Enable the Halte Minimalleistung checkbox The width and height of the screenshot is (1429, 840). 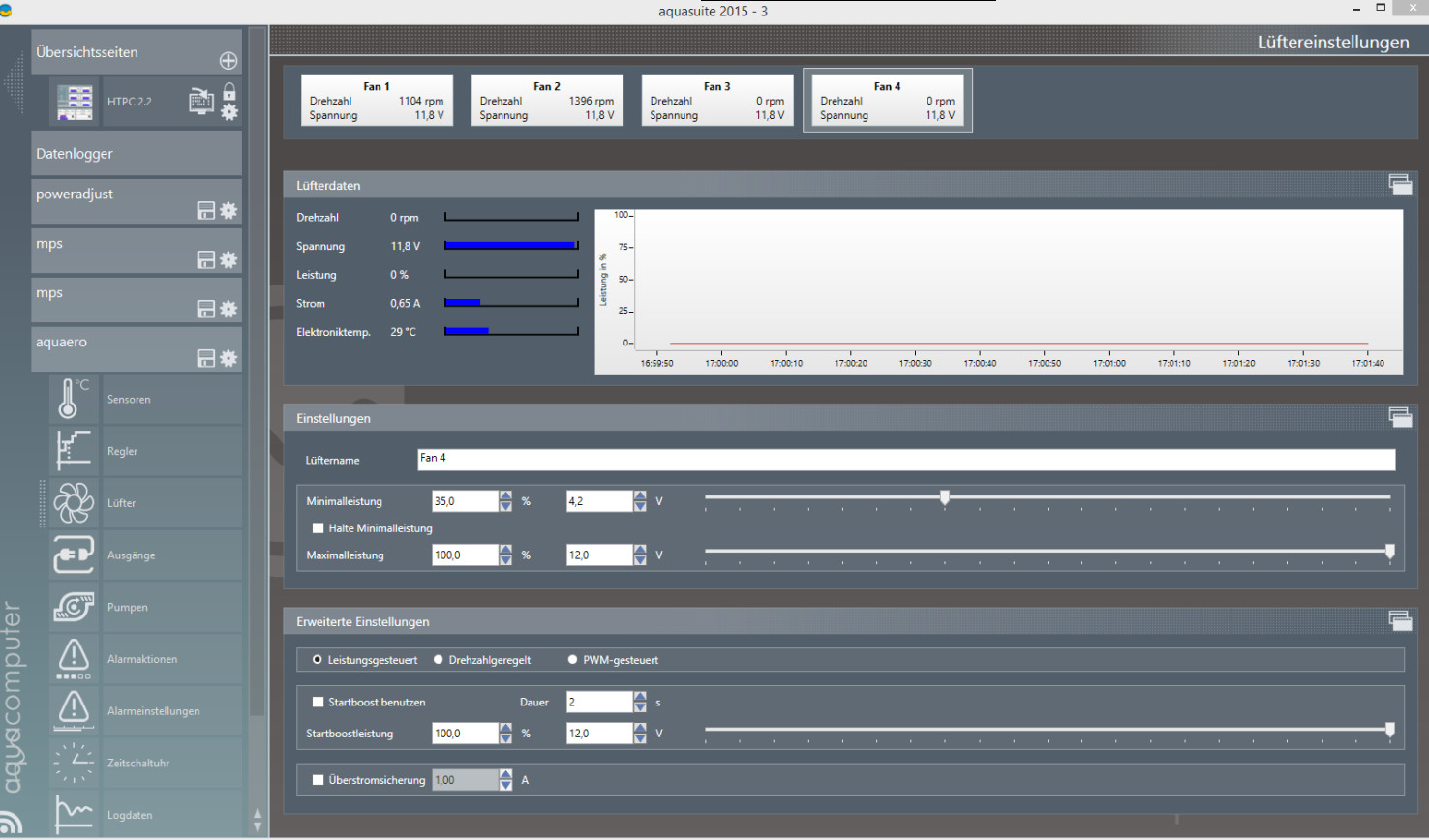(x=318, y=528)
